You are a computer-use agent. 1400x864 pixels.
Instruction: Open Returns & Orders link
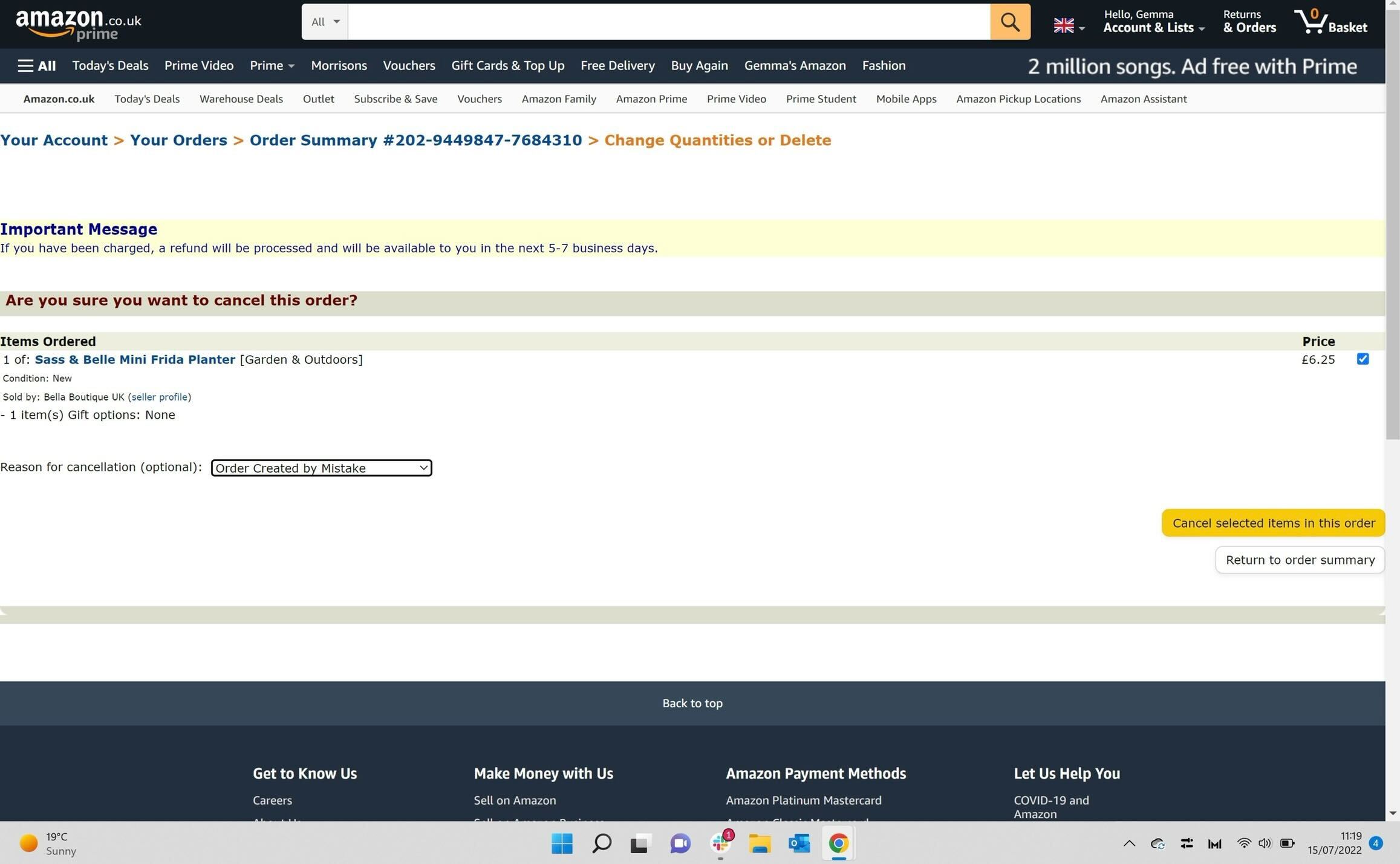pos(1249,22)
